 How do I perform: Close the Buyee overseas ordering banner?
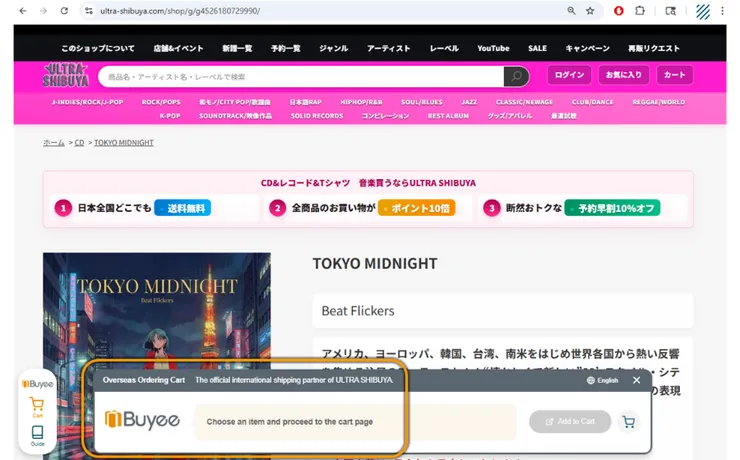point(636,380)
